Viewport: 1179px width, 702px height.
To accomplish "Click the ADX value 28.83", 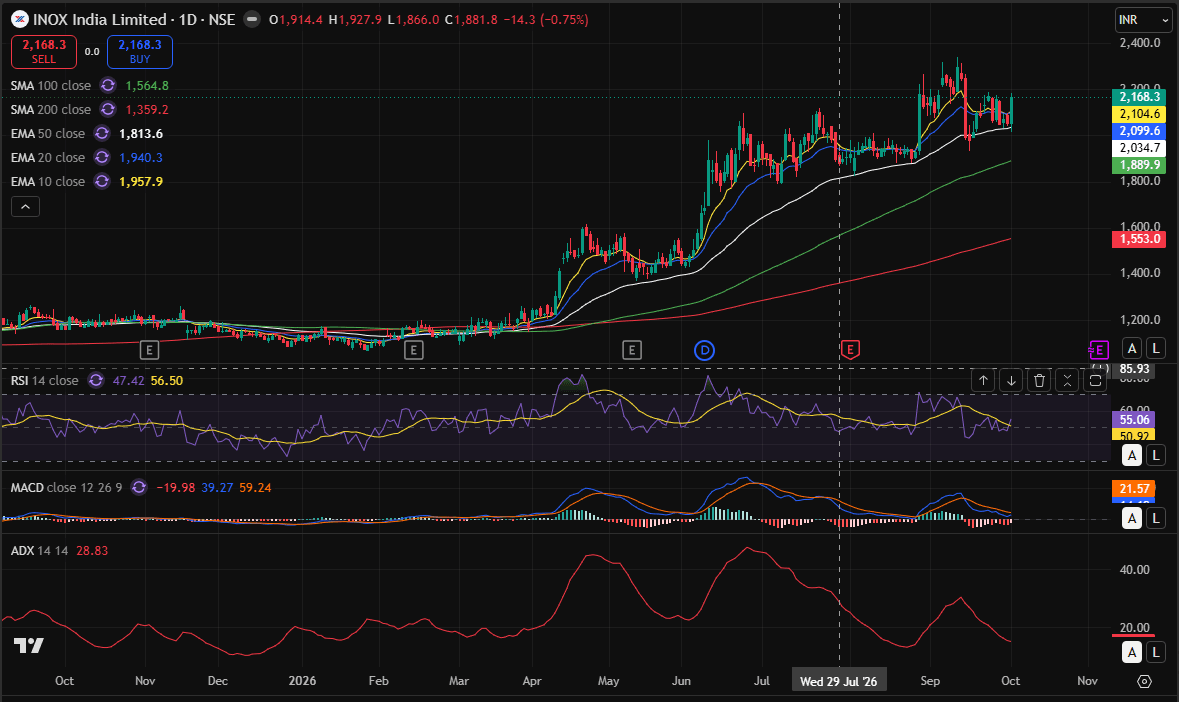I will tap(92, 551).
